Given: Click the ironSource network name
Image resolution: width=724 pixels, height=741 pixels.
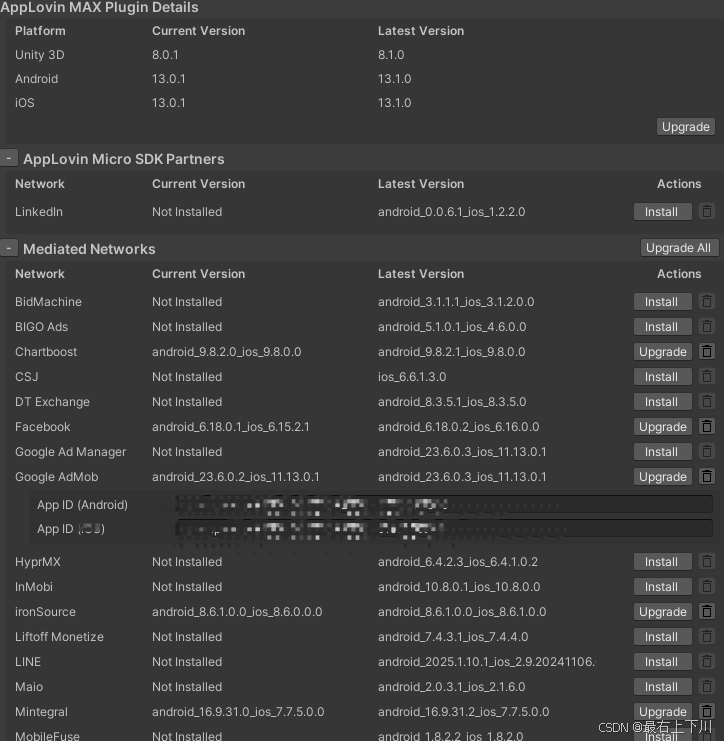Looking at the screenshot, I should click(x=45, y=612).
